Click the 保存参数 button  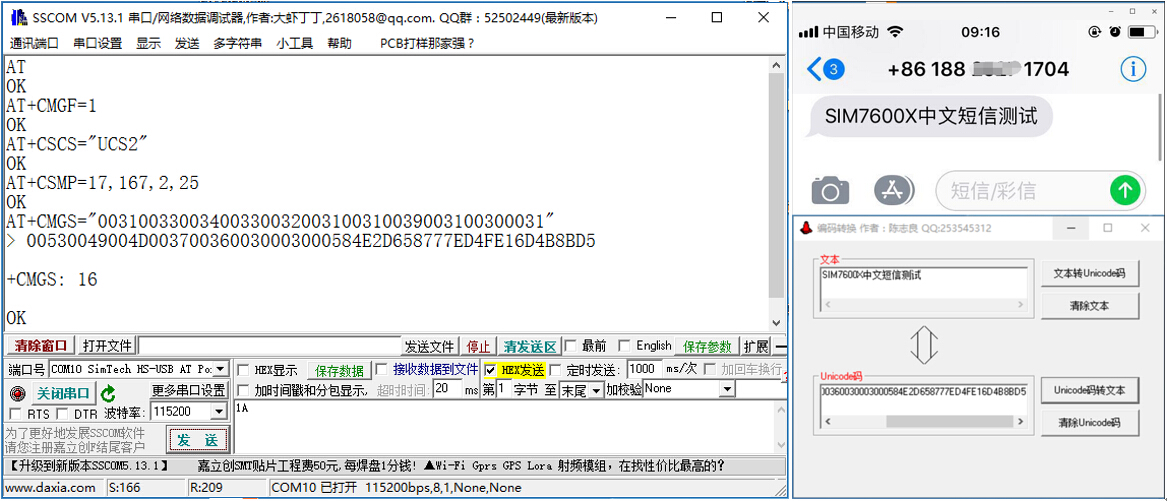click(x=708, y=346)
